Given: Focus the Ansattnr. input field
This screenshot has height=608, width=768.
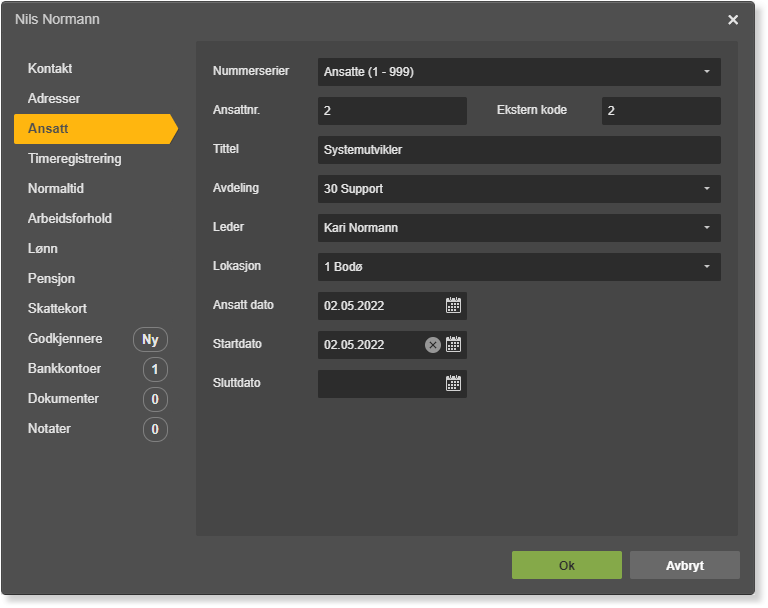Looking at the screenshot, I should tap(392, 111).
